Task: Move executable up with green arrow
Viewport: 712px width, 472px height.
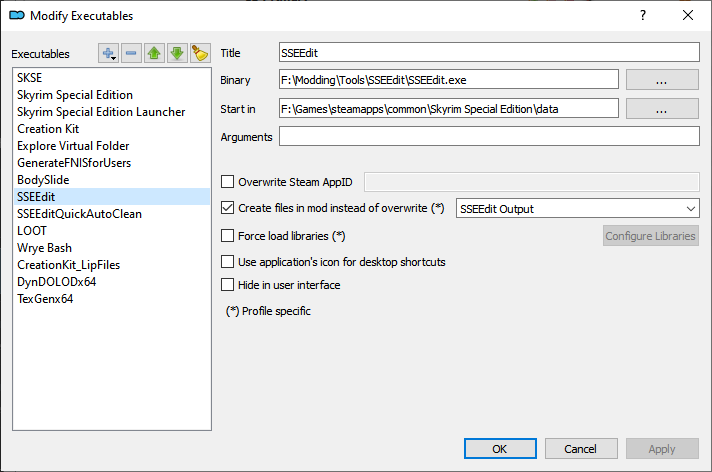Action: pos(155,53)
